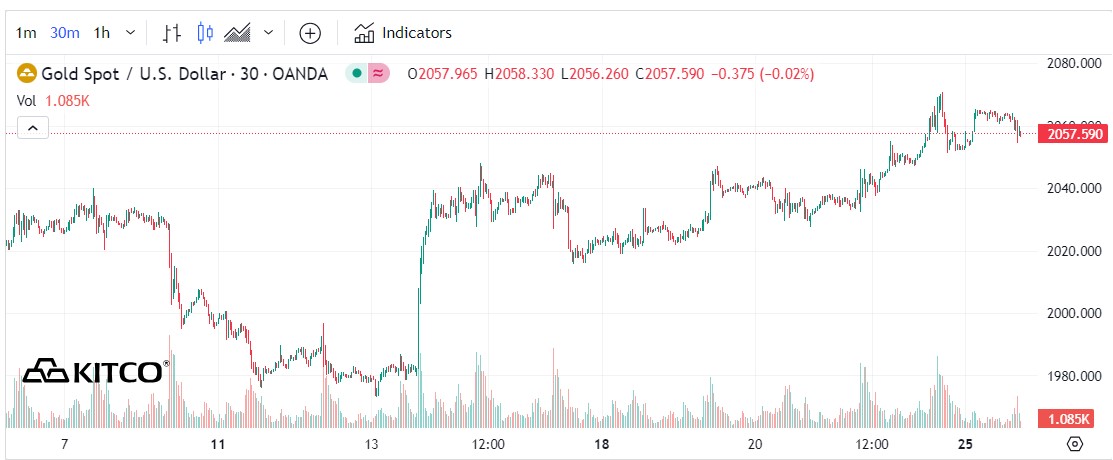
Task: Expand the chart style dropdown arrow
Action: pos(268,33)
